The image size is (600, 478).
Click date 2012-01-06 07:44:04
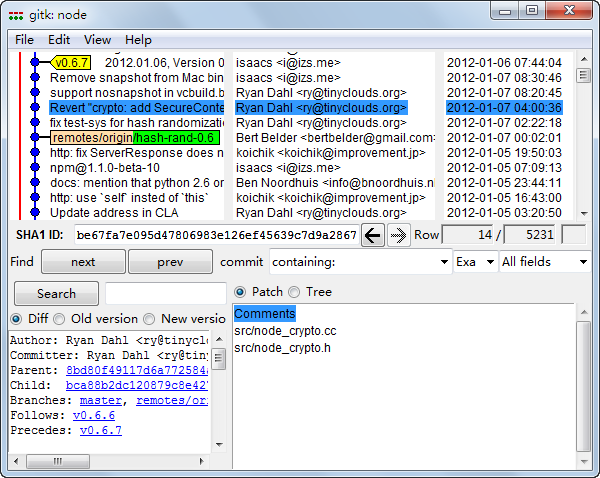[504, 62]
